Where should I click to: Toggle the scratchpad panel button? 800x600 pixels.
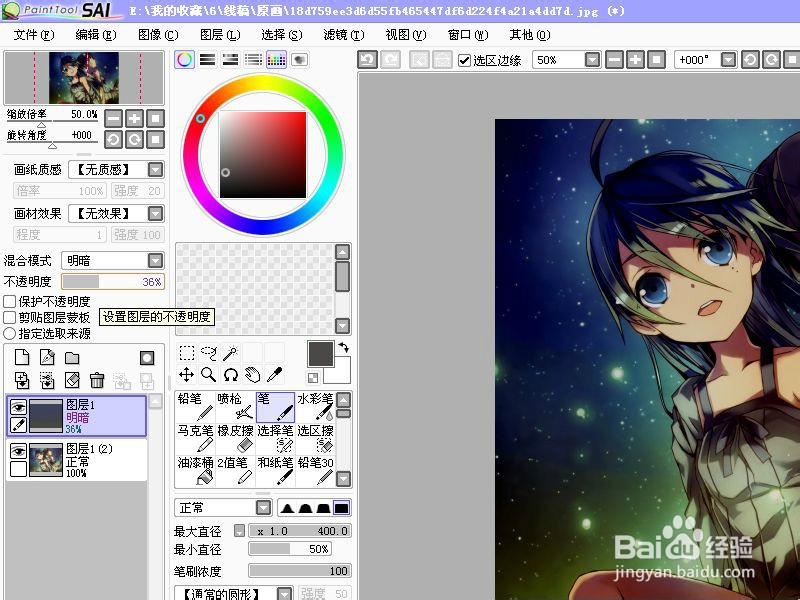[x=299, y=60]
